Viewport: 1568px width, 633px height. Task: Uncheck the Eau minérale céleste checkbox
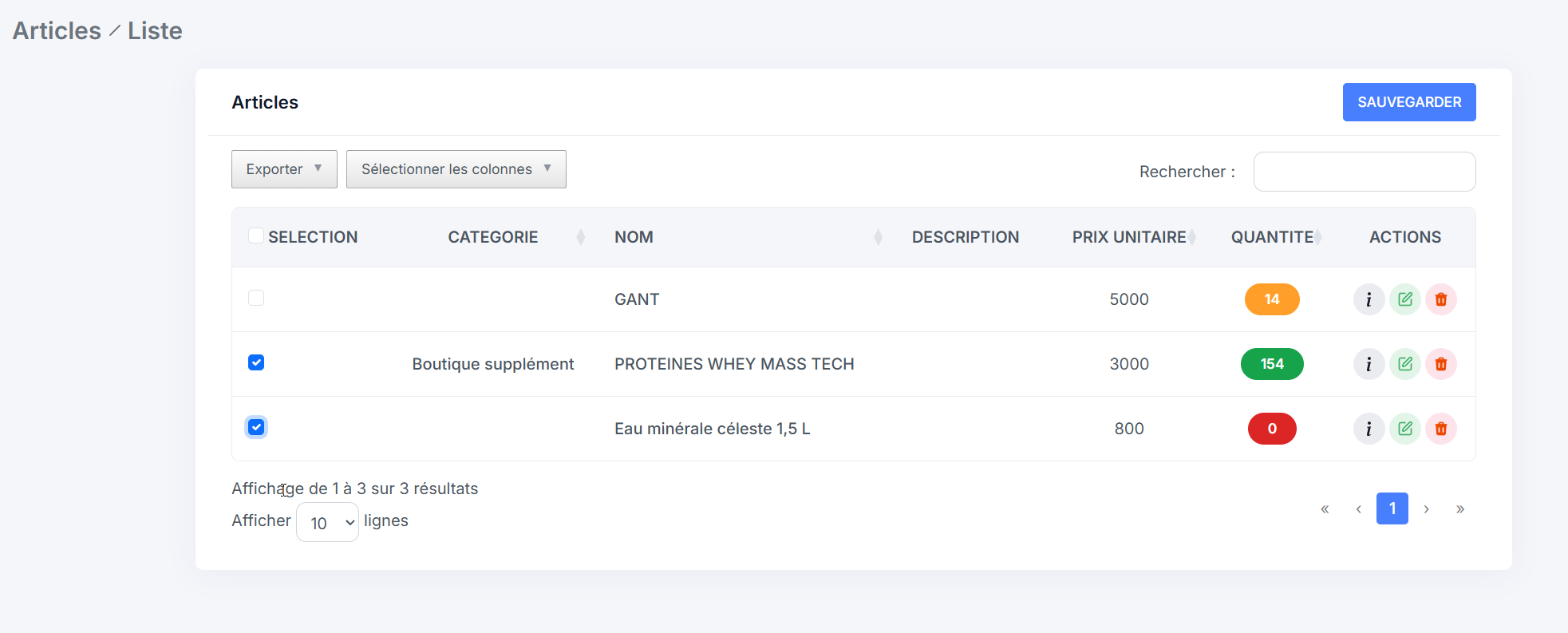(x=256, y=427)
